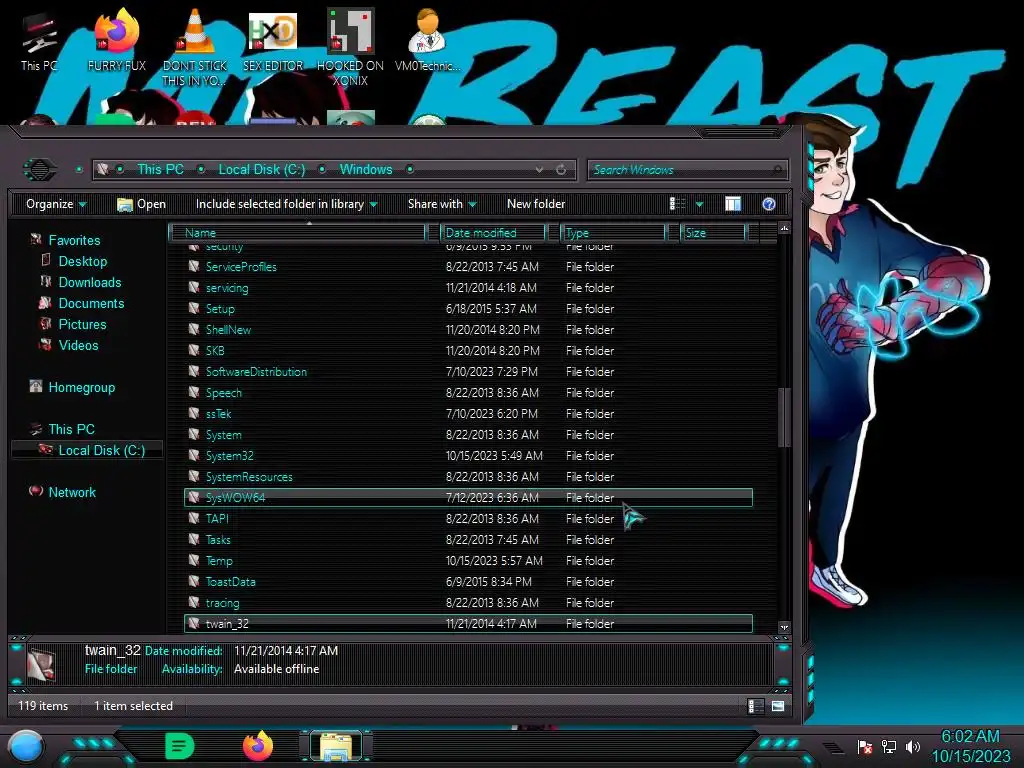Select the SoftwareDistribution folder

click(x=469, y=372)
